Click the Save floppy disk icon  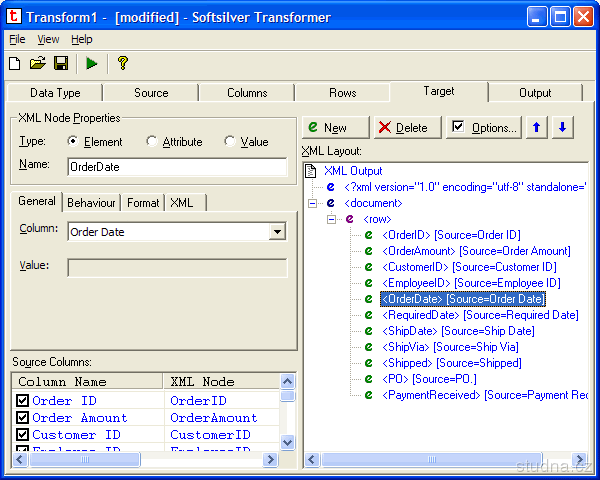point(61,63)
